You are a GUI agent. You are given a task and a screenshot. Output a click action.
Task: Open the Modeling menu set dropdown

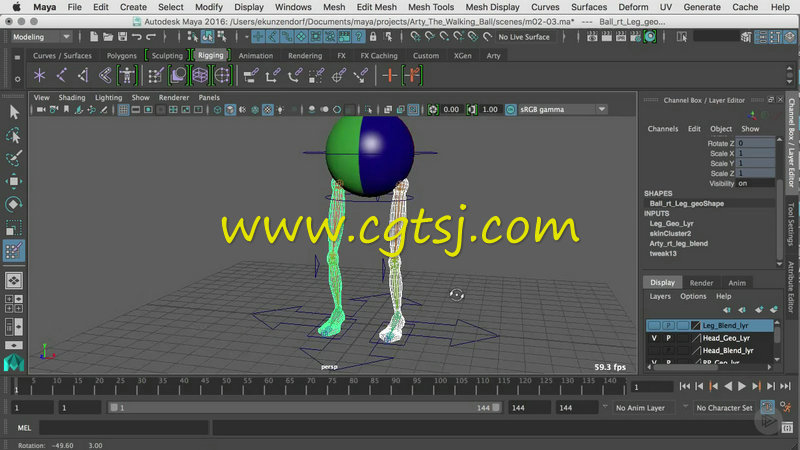tap(41, 37)
